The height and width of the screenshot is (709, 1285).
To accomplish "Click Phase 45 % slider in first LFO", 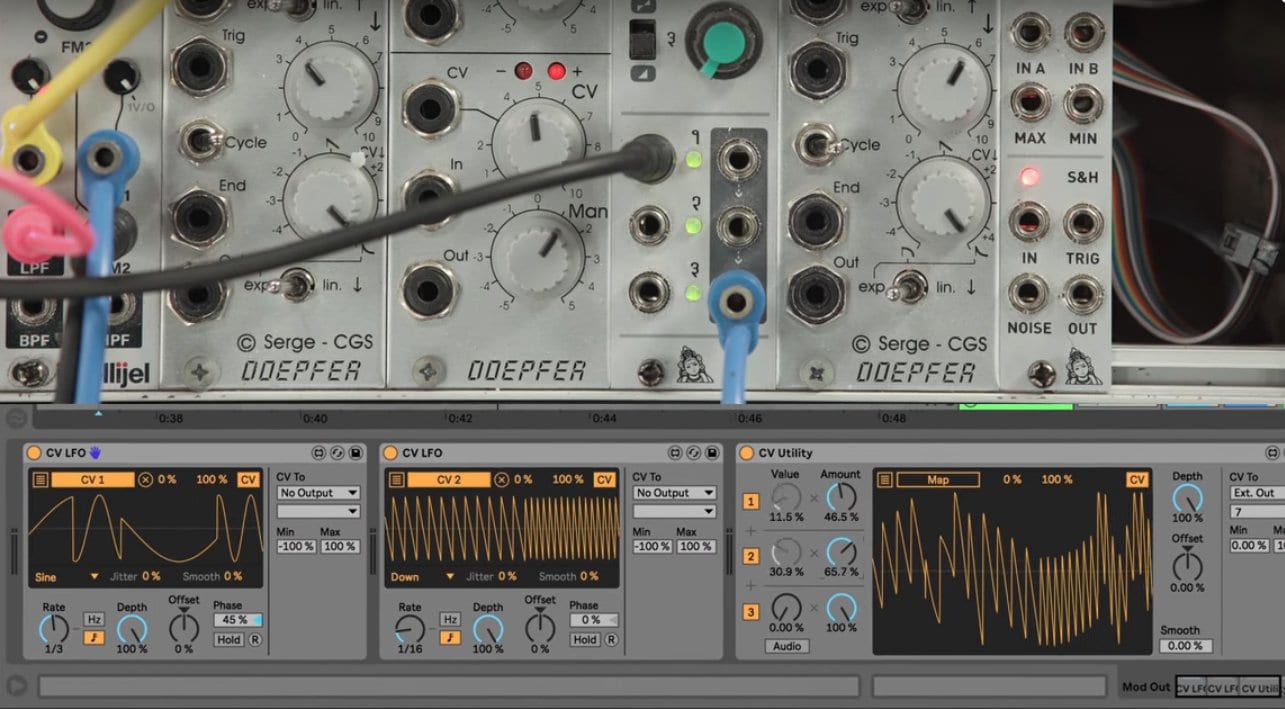I will [x=238, y=620].
